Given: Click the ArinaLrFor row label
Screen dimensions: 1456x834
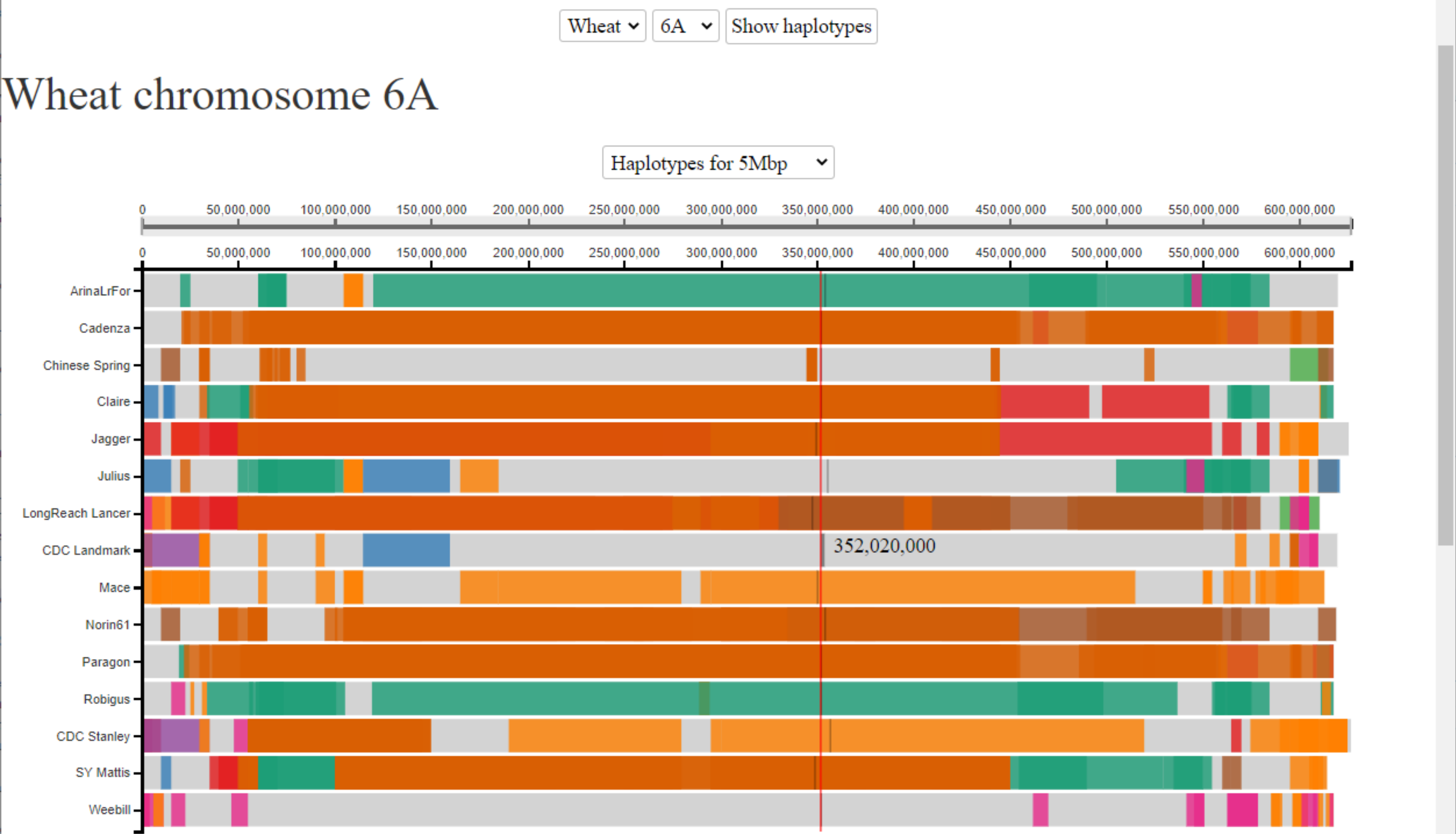Looking at the screenshot, I should (x=100, y=291).
